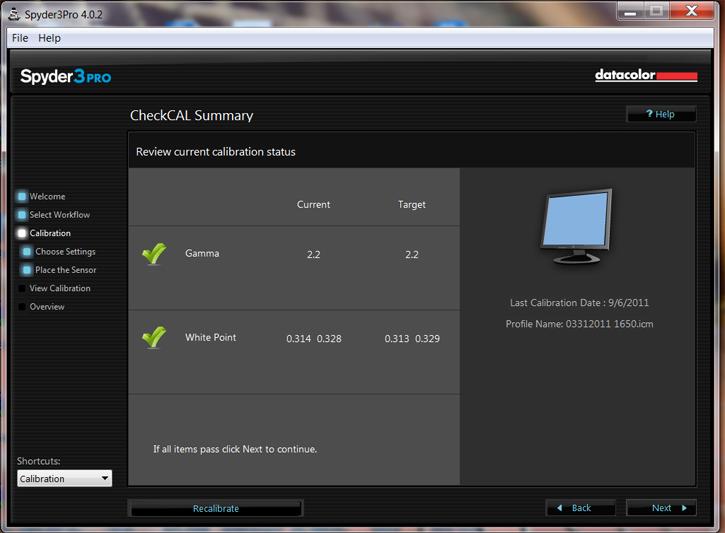Close the Spyder3Pro window
725x533 pixels.
point(692,11)
